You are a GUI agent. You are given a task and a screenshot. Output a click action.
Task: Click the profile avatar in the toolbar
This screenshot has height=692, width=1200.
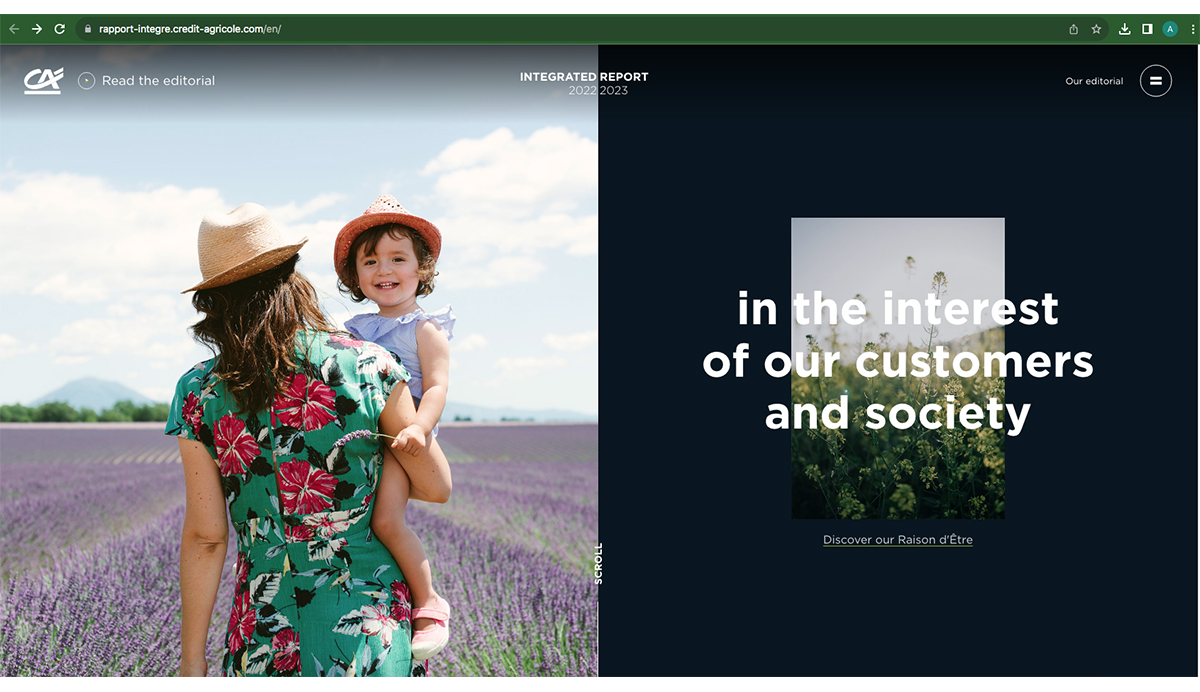click(1170, 29)
